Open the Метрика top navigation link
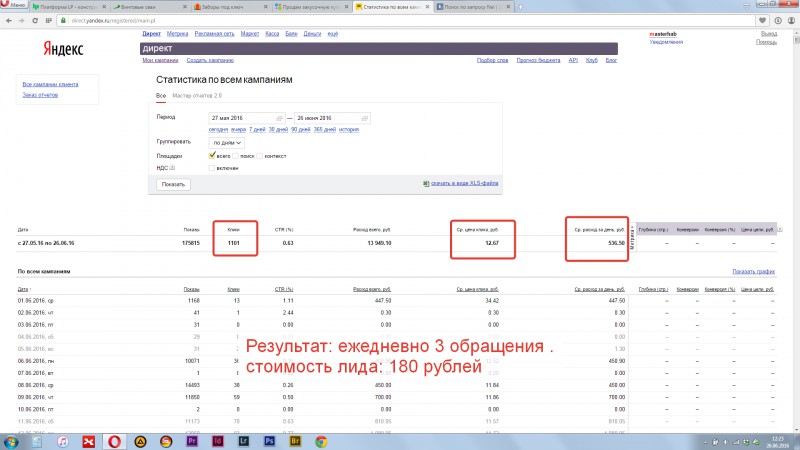The height and width of the screenshot is (450, 800). (178, 34)
